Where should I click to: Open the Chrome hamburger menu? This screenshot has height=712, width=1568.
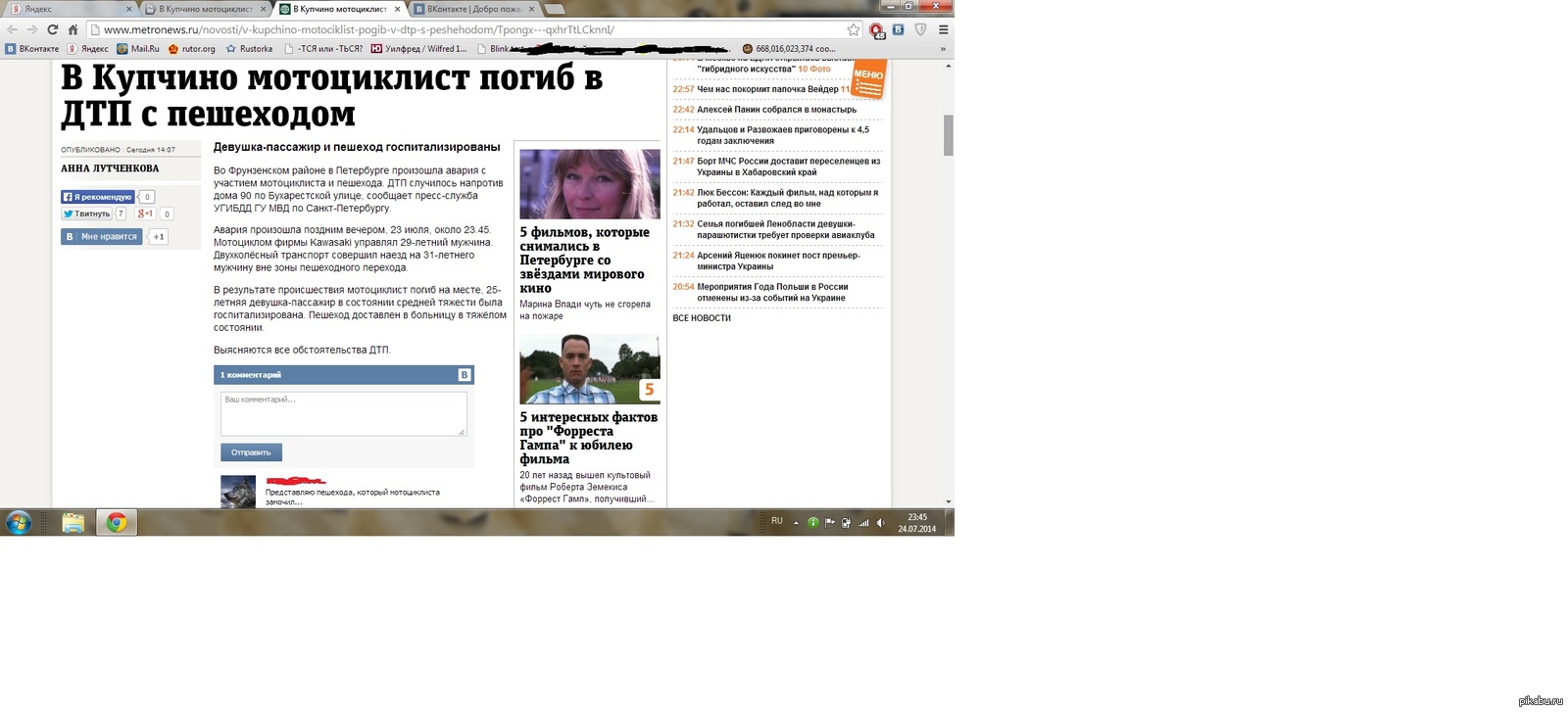point(943,29)
